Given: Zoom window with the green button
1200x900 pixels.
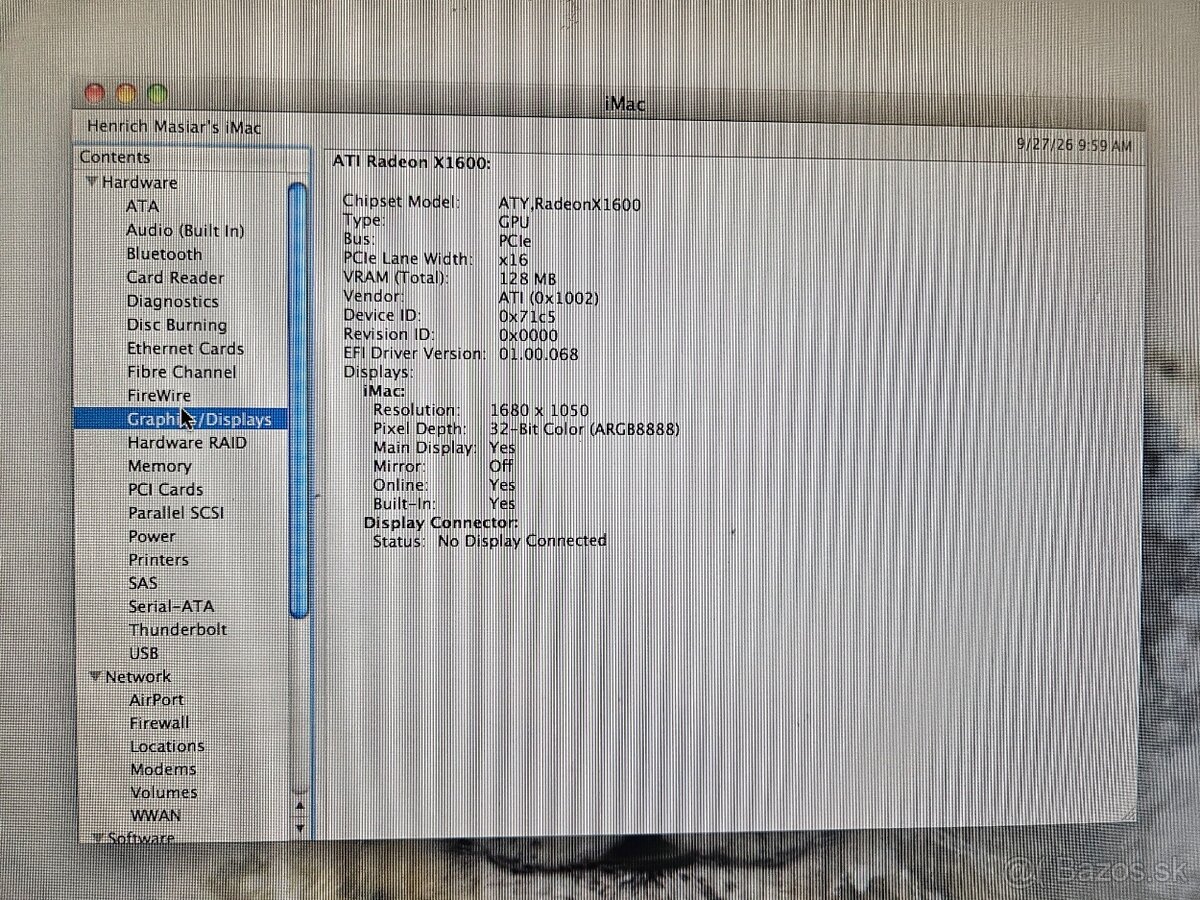Looking at the screenshot, I should 157,94.
